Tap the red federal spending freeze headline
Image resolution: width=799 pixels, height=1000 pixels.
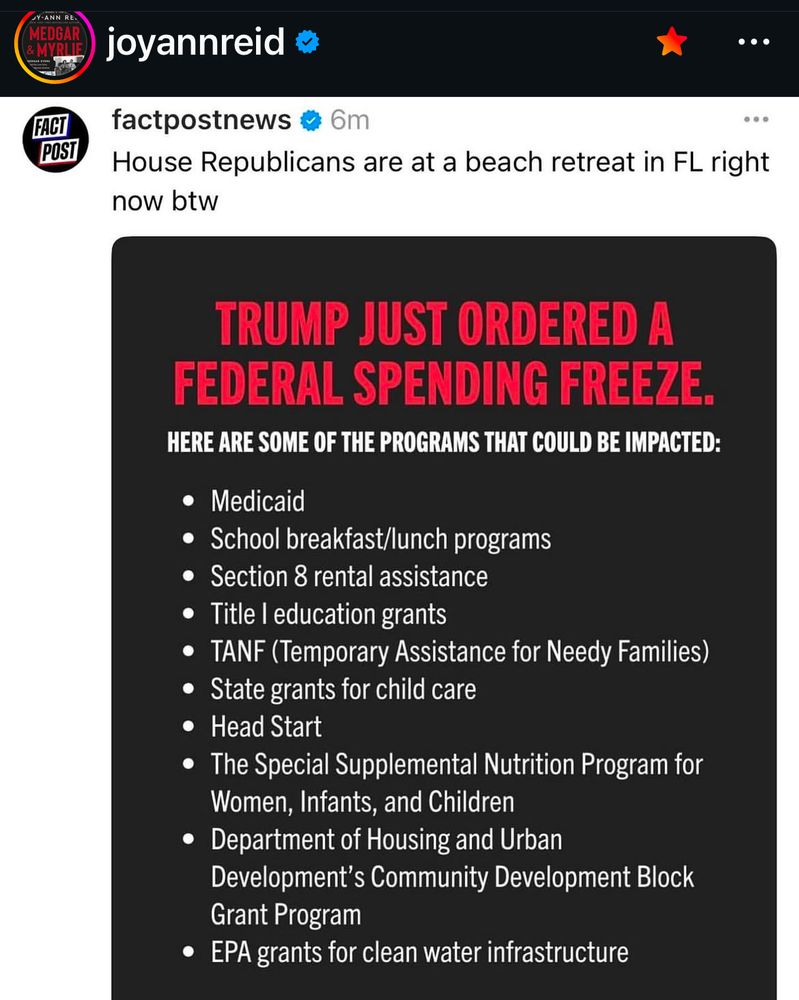coord(445,352)
